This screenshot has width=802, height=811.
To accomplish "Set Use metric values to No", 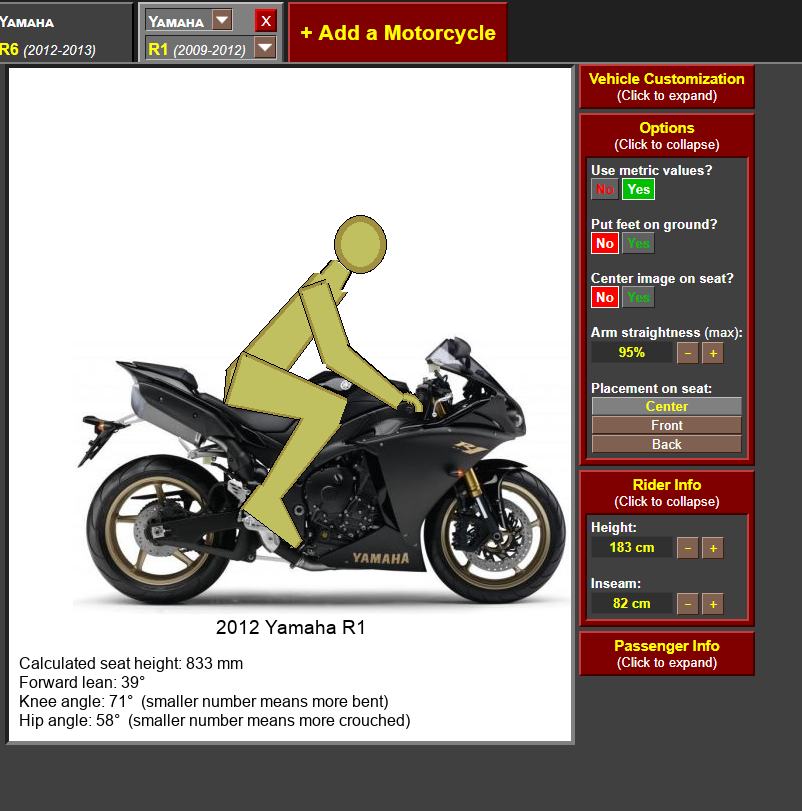I will click(604, 189).
